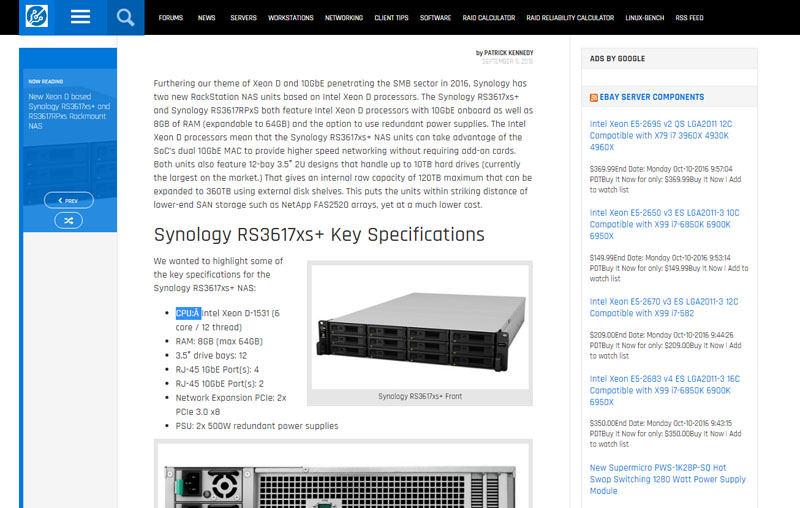Image resolution: width=800 pixels, height=508 pixels.
Task: Open the Intel Xeon E5-2650 v3 listing
Action: pyautogui.click(x=664, y=224)
